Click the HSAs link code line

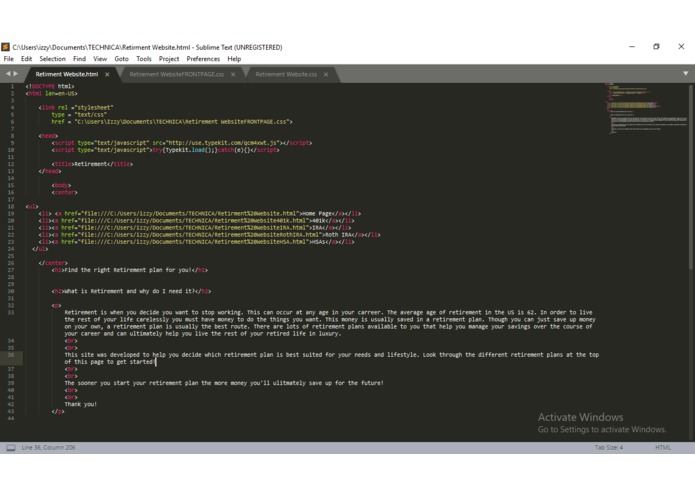click(196, 242)
